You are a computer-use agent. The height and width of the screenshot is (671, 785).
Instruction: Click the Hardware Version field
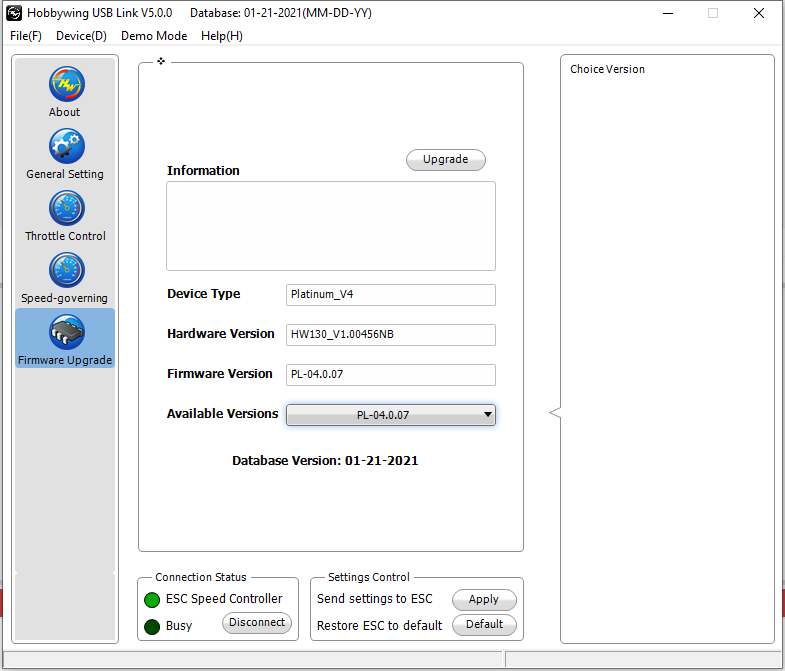(x=390, y=335)
